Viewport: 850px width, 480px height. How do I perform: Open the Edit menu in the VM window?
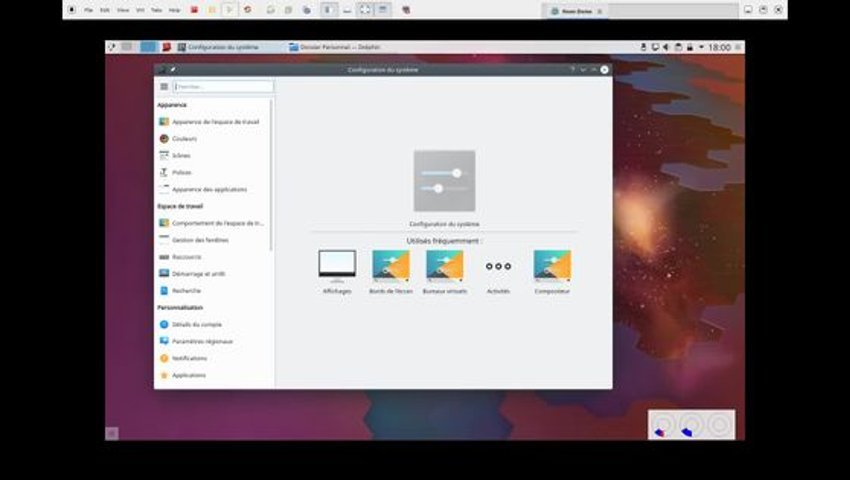coord(105,10)
